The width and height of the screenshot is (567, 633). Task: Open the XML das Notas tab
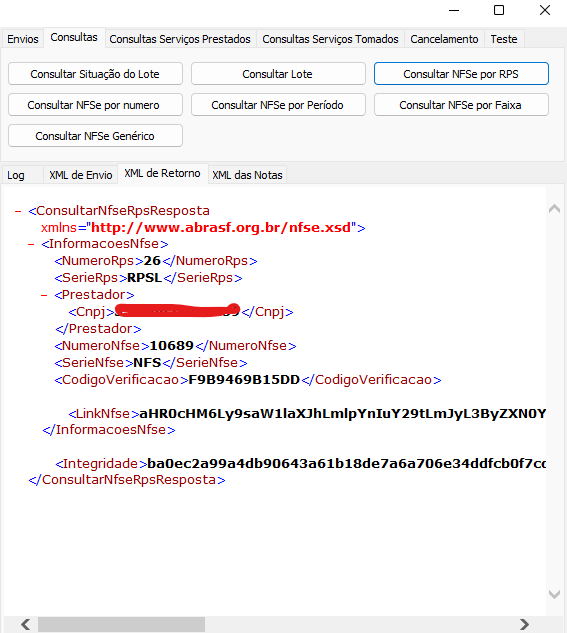coord(247,175)
